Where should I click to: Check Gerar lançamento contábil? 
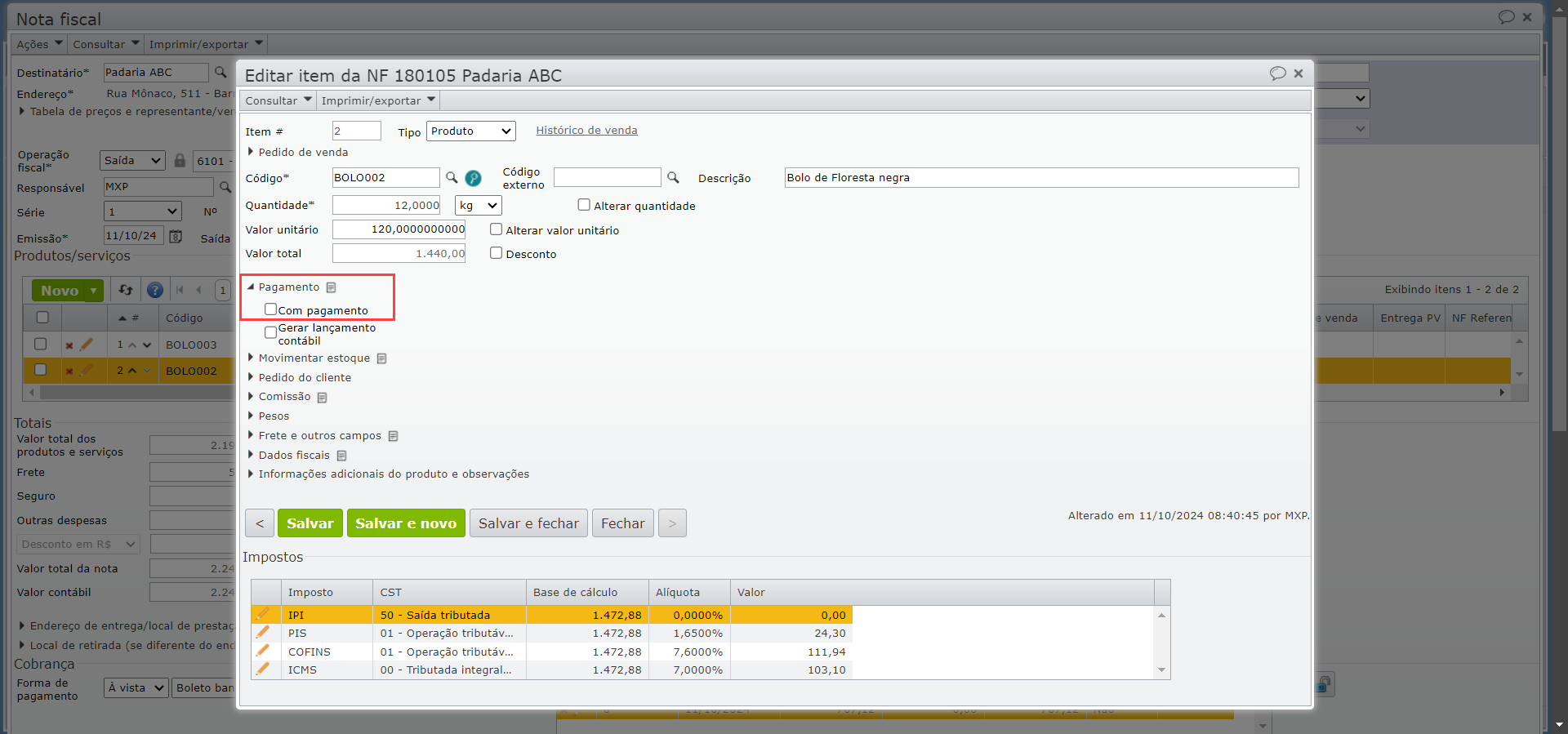(x=270, y=332)
